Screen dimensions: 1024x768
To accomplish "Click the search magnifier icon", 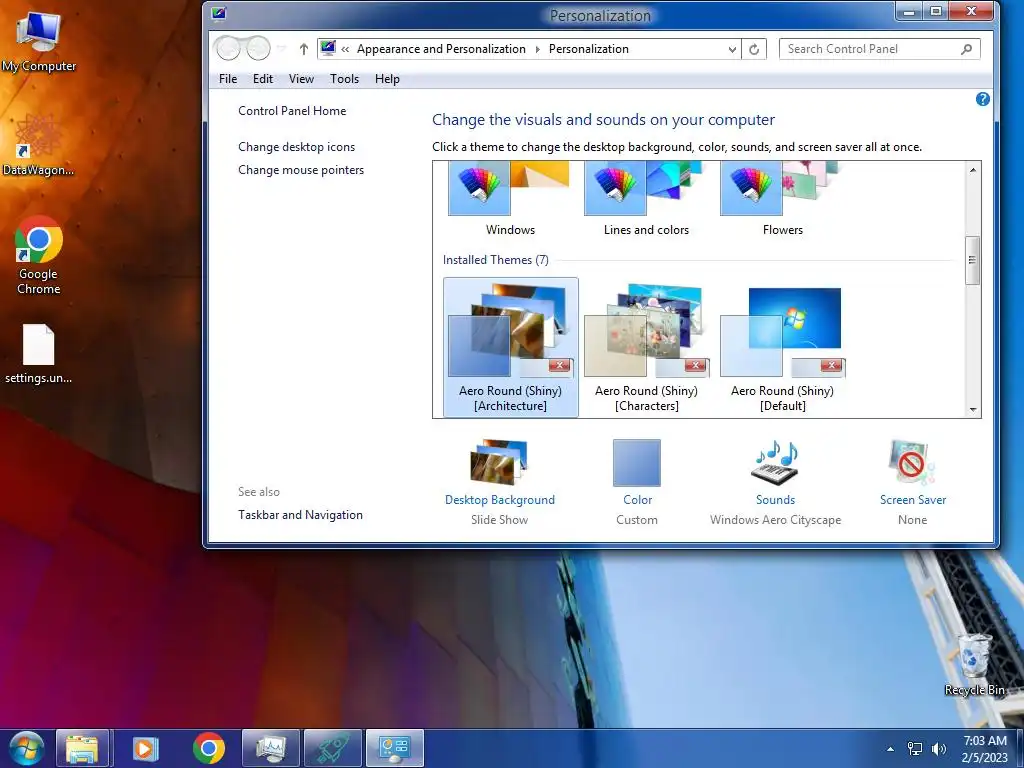I will tap(967, 49).
